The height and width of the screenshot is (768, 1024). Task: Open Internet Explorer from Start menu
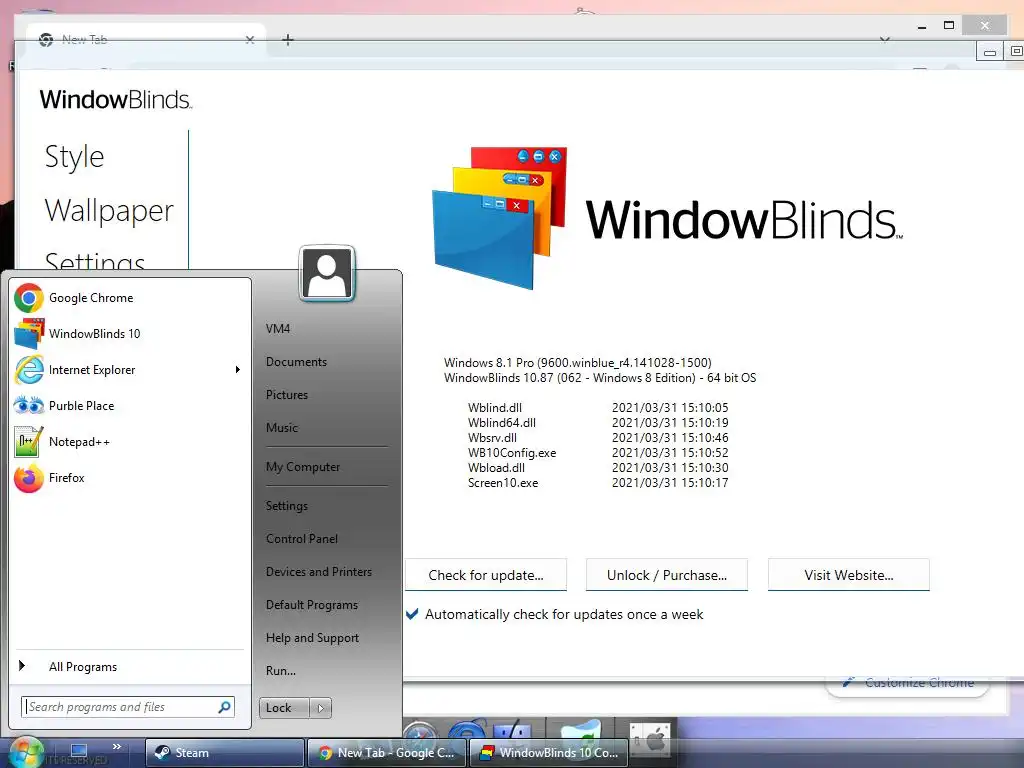click(x=129, y=370)
